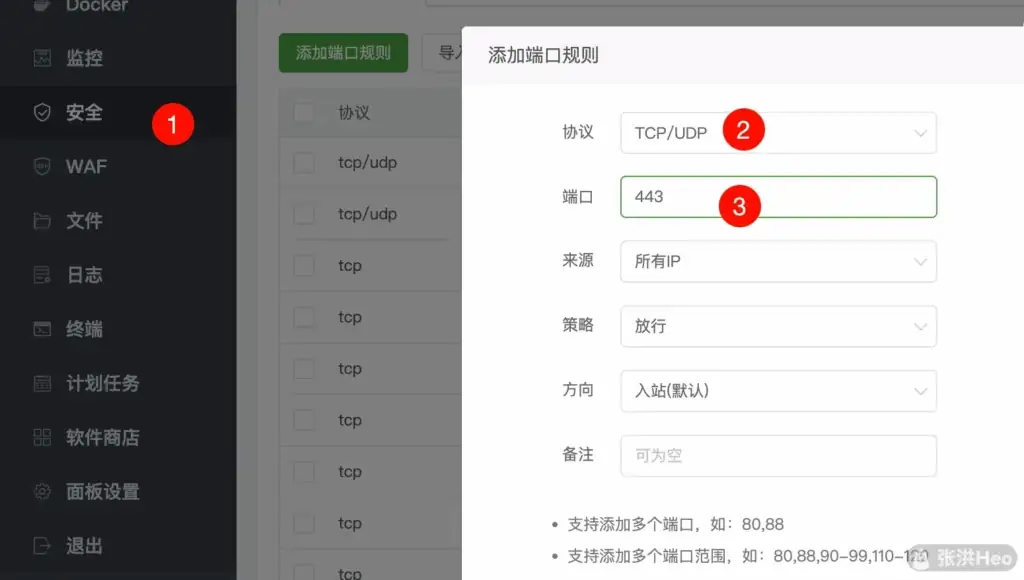Check the third tcp rule's checkbox
The height and width of the screenshot is (580, 1024).
(x=304, y=368)
